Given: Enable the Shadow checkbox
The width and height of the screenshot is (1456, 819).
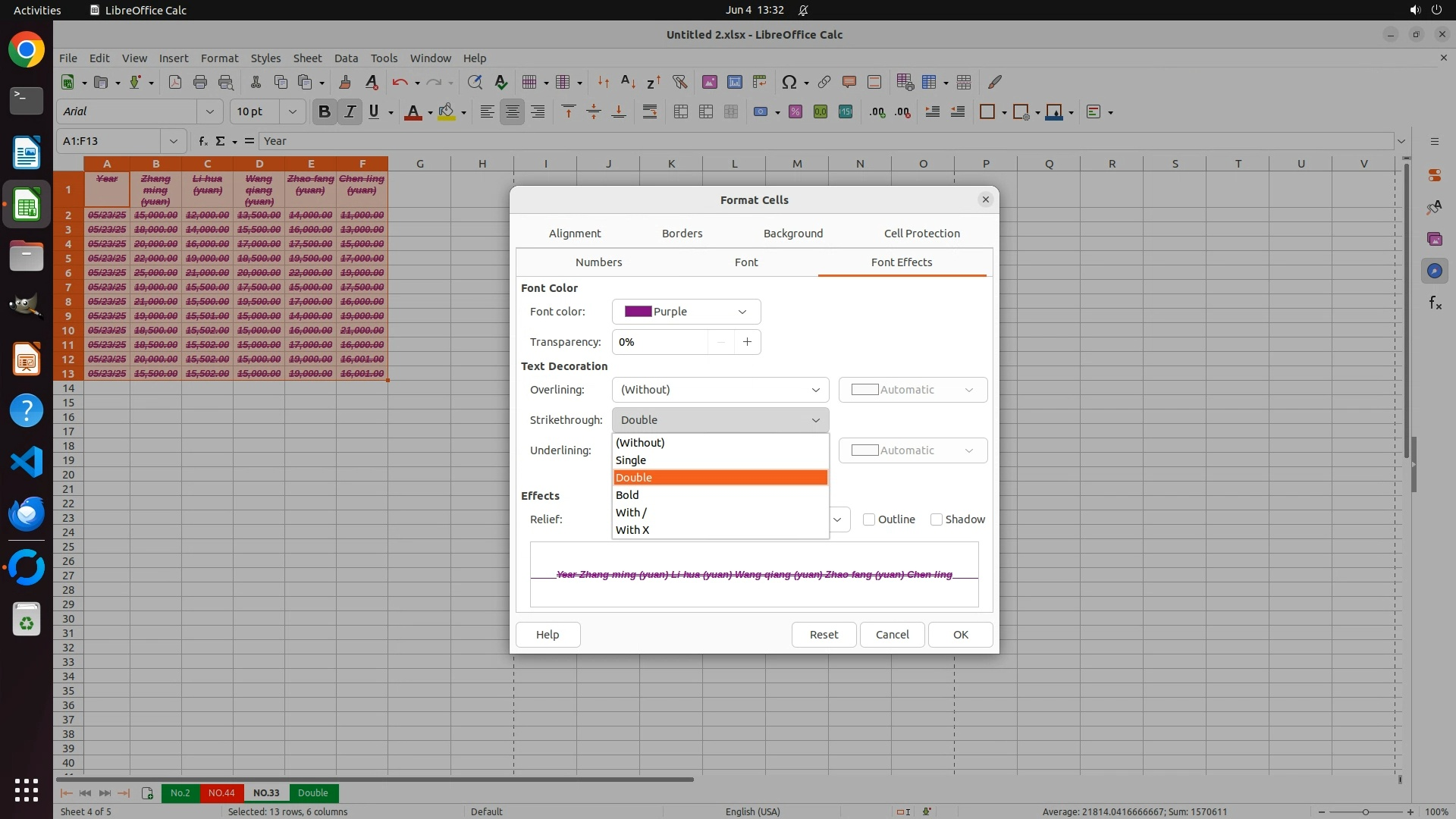Looking at the screenshot, I should tap(937, 519).
